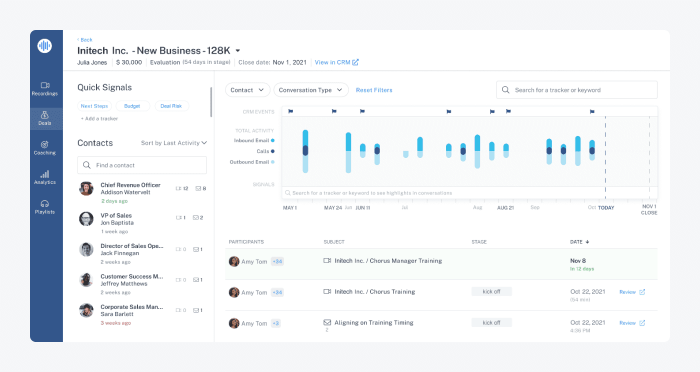Sort table by Date column arrow
Screen dimensions: 700x372
(588, 242)
